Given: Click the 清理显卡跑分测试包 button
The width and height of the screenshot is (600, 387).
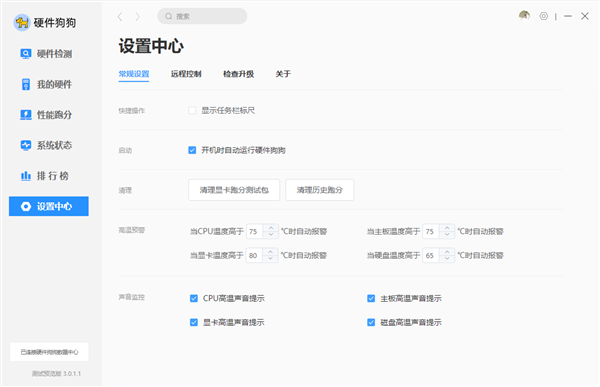Looking at the screenshot, I should [234, 190].
